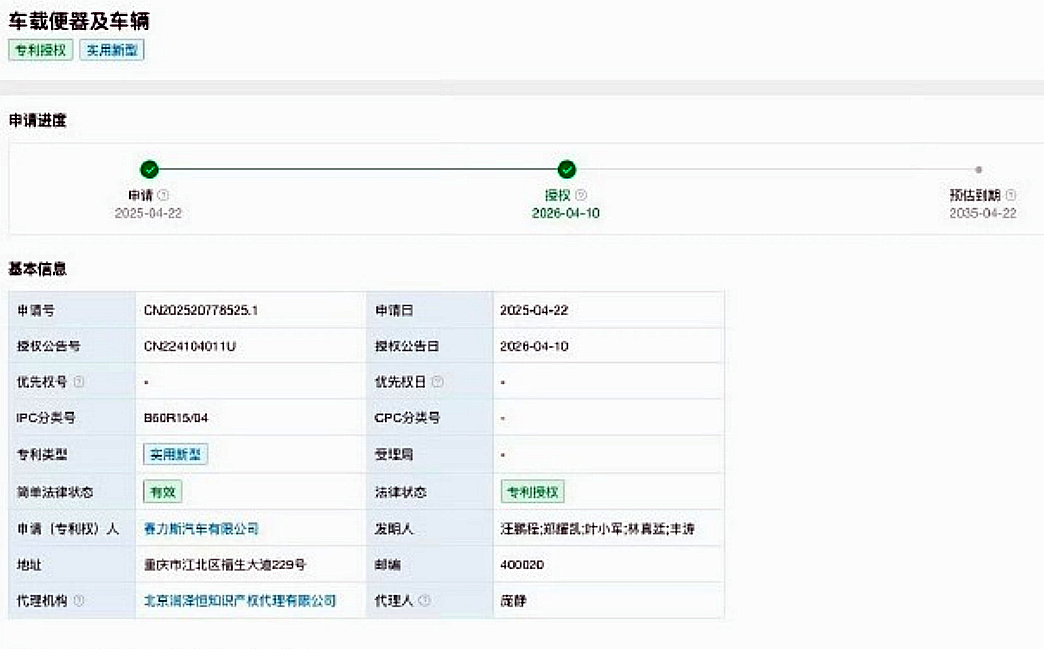This screenshot has height=649, width=1044.
Task: Click the help icon next to 授权
Action: click(581, 196)
